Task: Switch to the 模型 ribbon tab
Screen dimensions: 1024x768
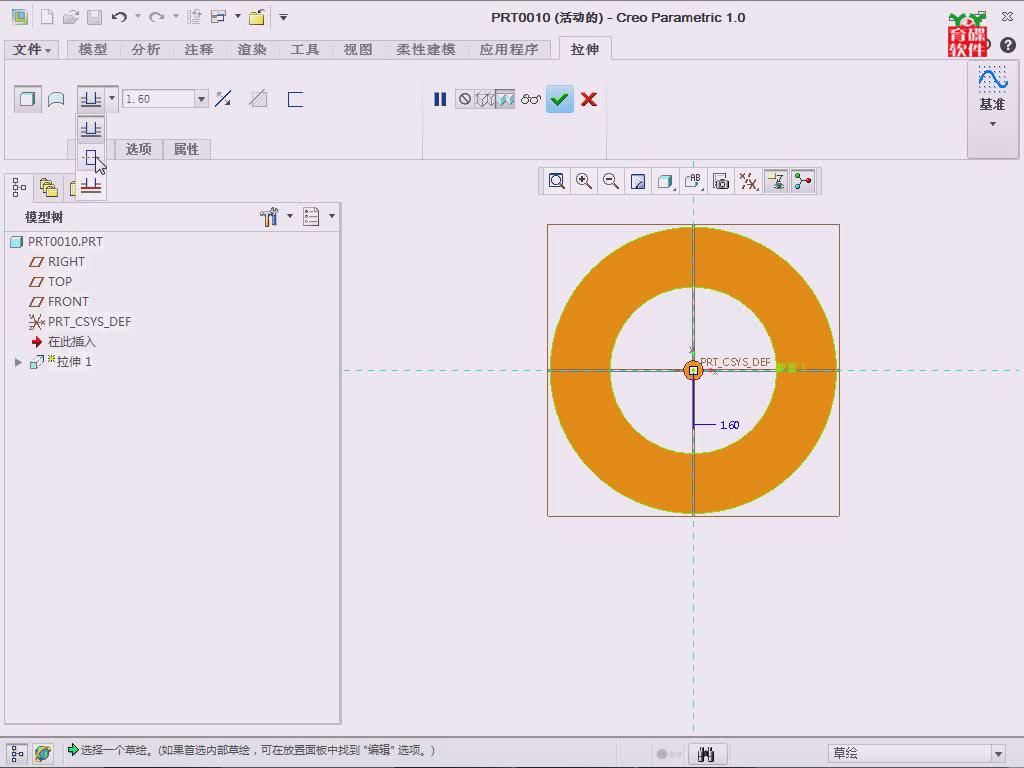Action: click(x=93, y=50)
